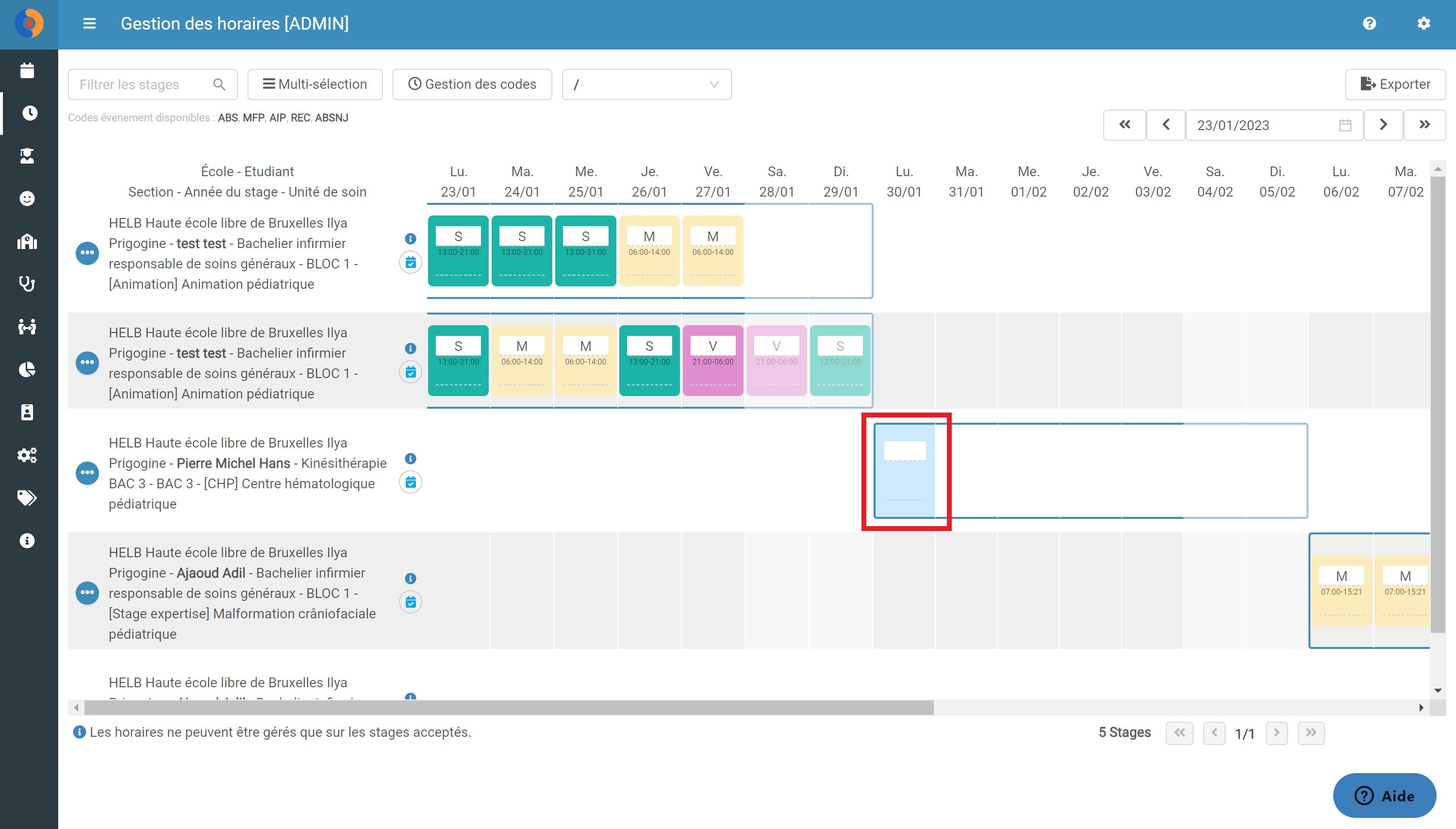Go to next period with single-right date arrow
The image size is (1456, 829).
click(x=1383, y=125)
